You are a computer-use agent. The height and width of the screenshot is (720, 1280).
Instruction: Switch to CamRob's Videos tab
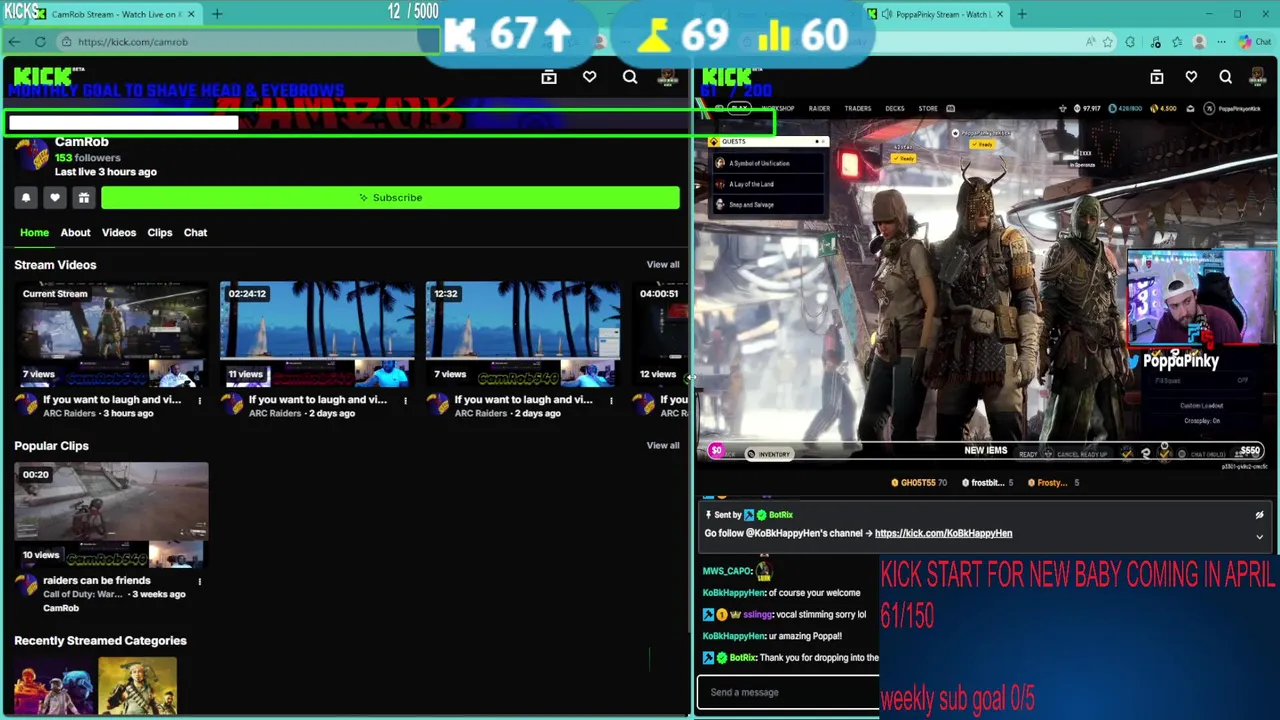118,233
